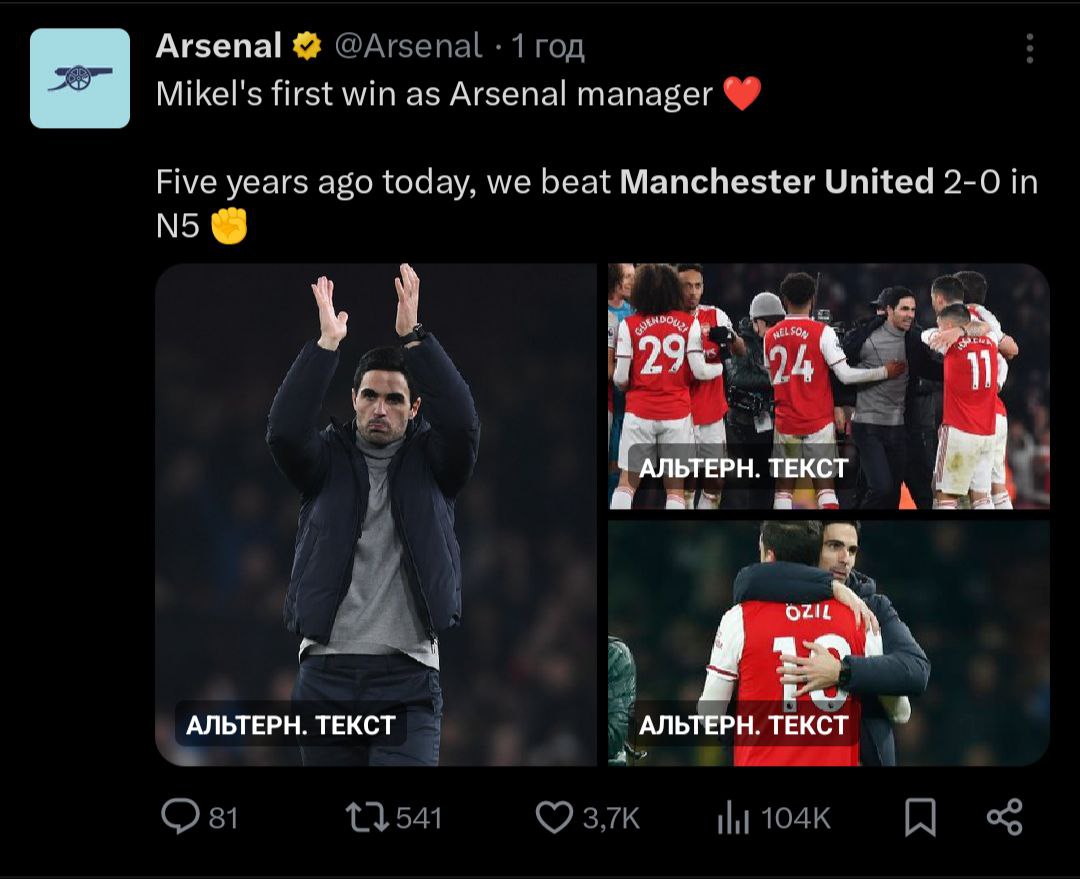Open the three-dot more options menu
This screenshot has height=879, width=1080.
pos(1029,48)
